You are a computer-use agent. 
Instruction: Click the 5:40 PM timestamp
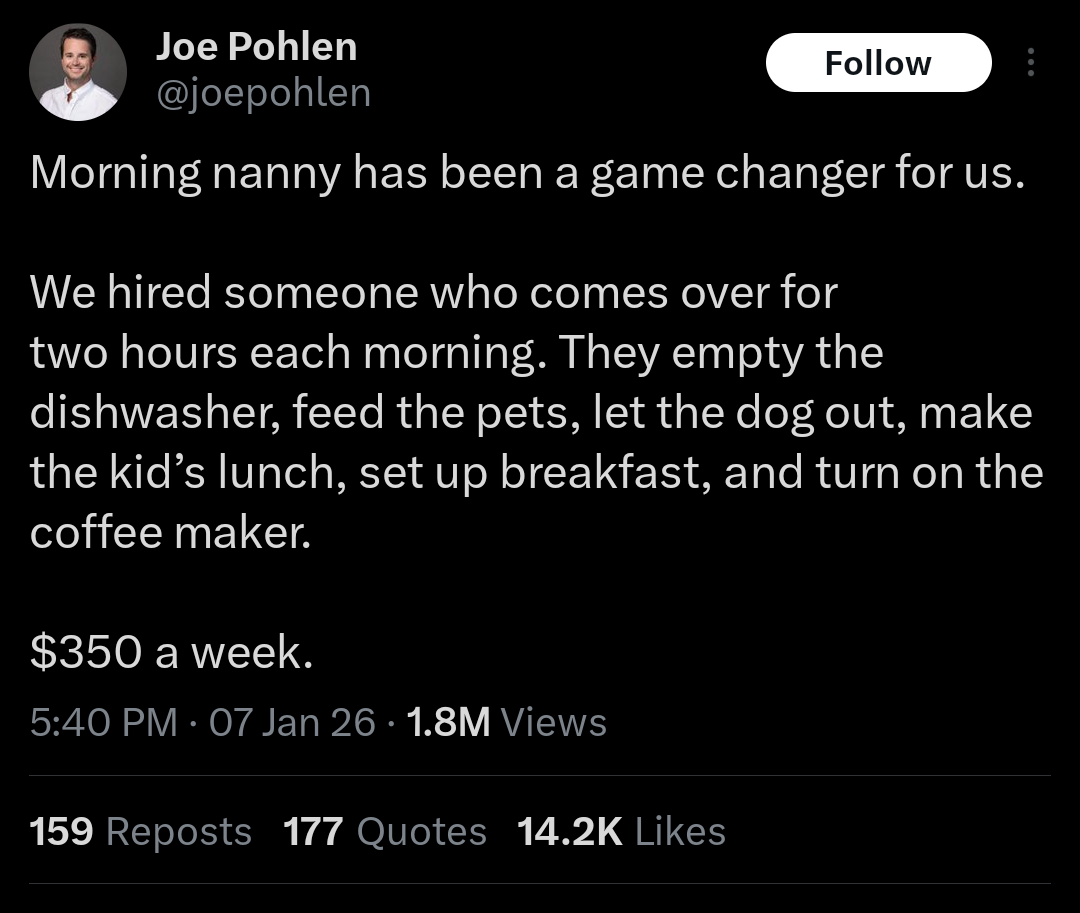click(x=104, y=722)
